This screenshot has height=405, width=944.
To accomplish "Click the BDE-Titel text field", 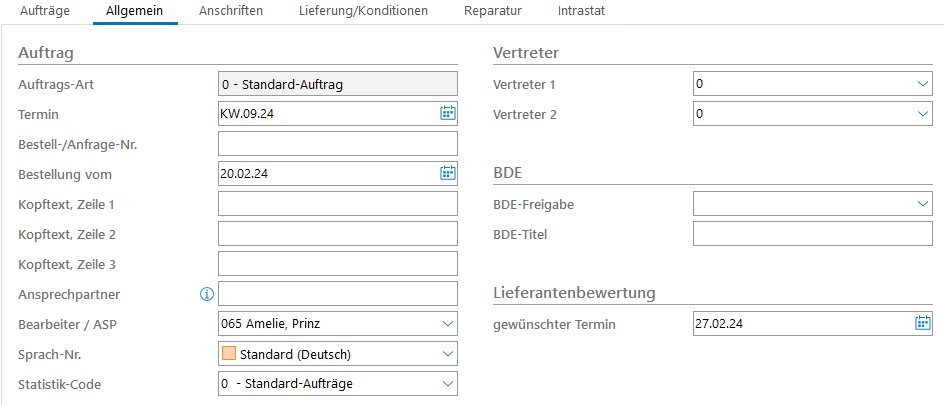I will coord(812,234).
